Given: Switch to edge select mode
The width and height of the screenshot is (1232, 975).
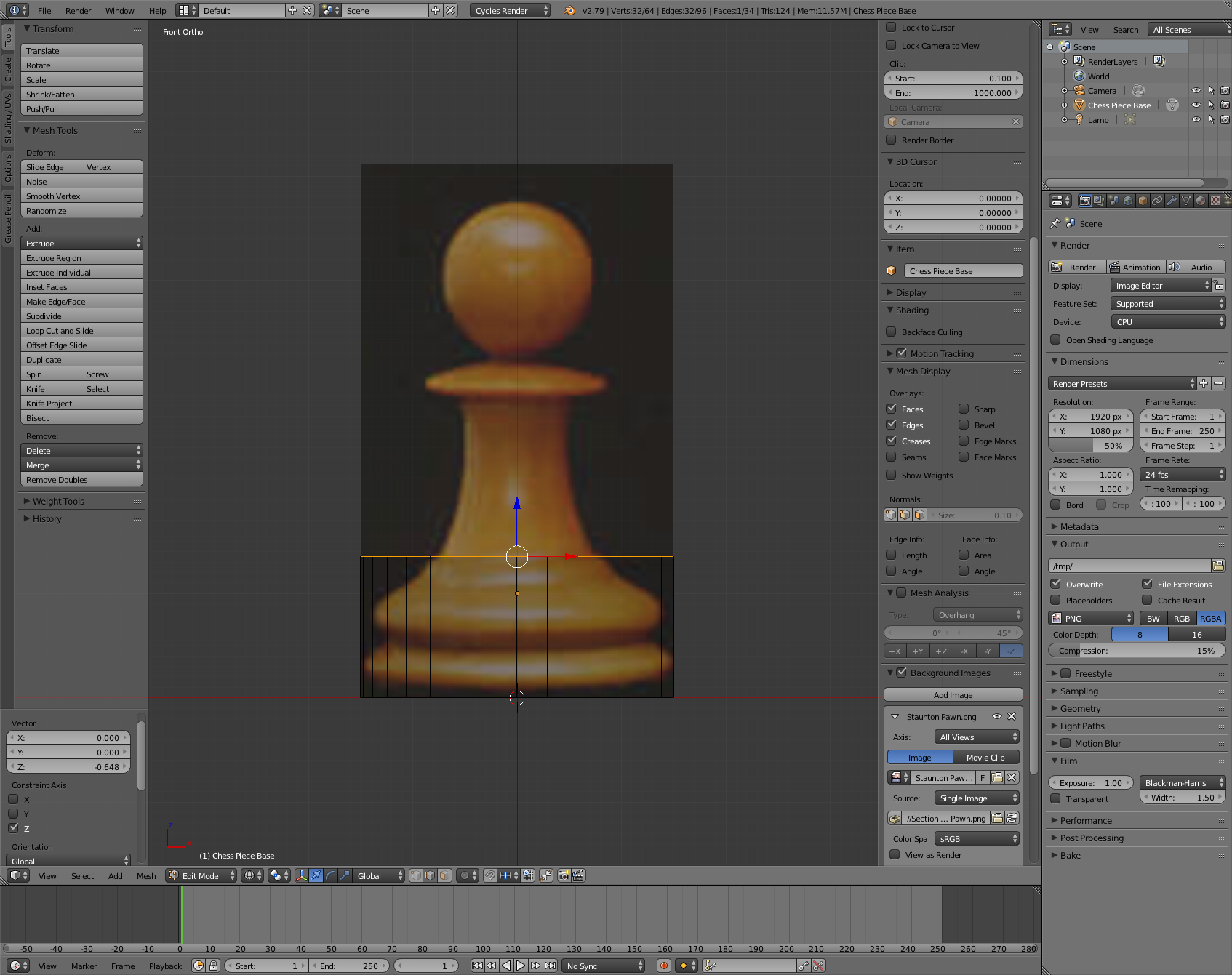Looking at the screenshot, I should [430, 875].
